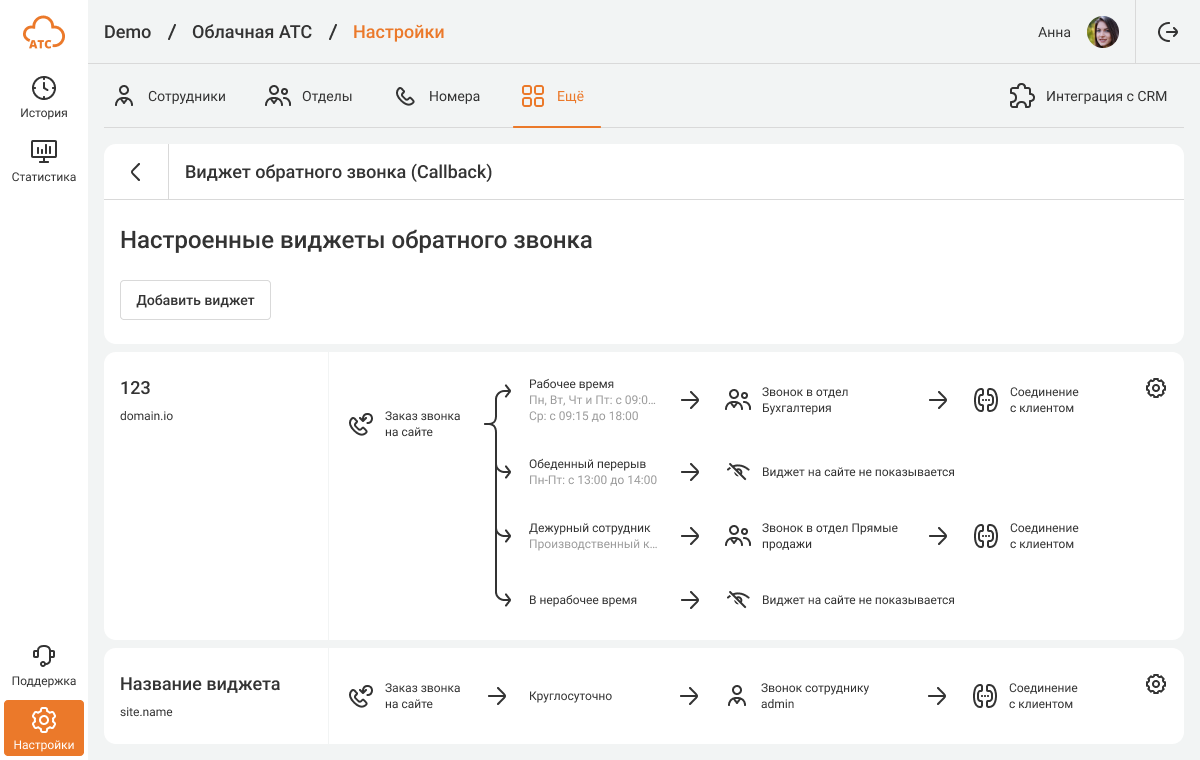Click the Demo breadcrumb link
This screenshot has width=1200, height=760.
(127, 32)
